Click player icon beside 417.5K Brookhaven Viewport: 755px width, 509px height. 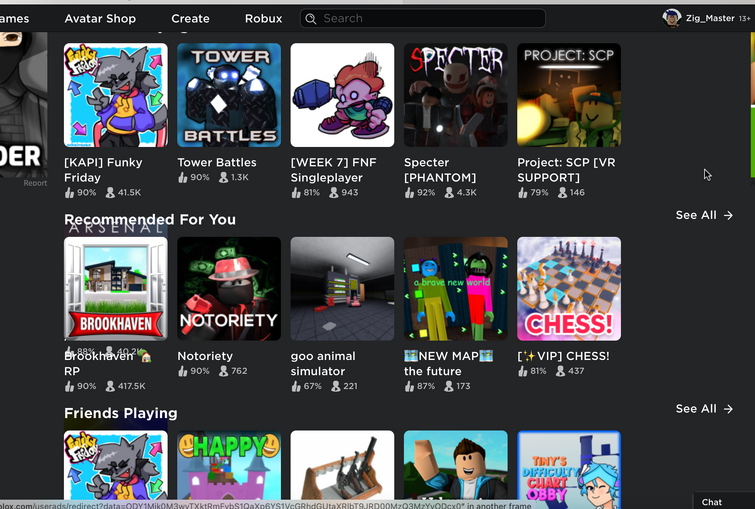tap(110, 386)
